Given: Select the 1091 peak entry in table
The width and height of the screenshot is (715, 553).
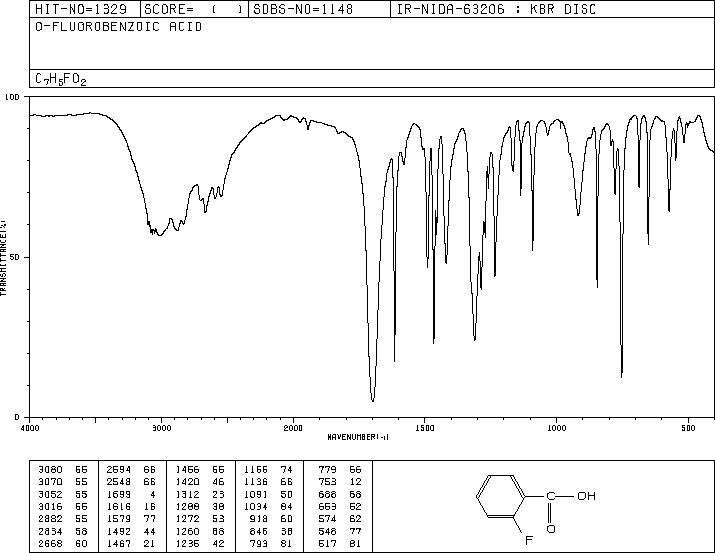Looking at the screenshot, I should click(269, 494).
